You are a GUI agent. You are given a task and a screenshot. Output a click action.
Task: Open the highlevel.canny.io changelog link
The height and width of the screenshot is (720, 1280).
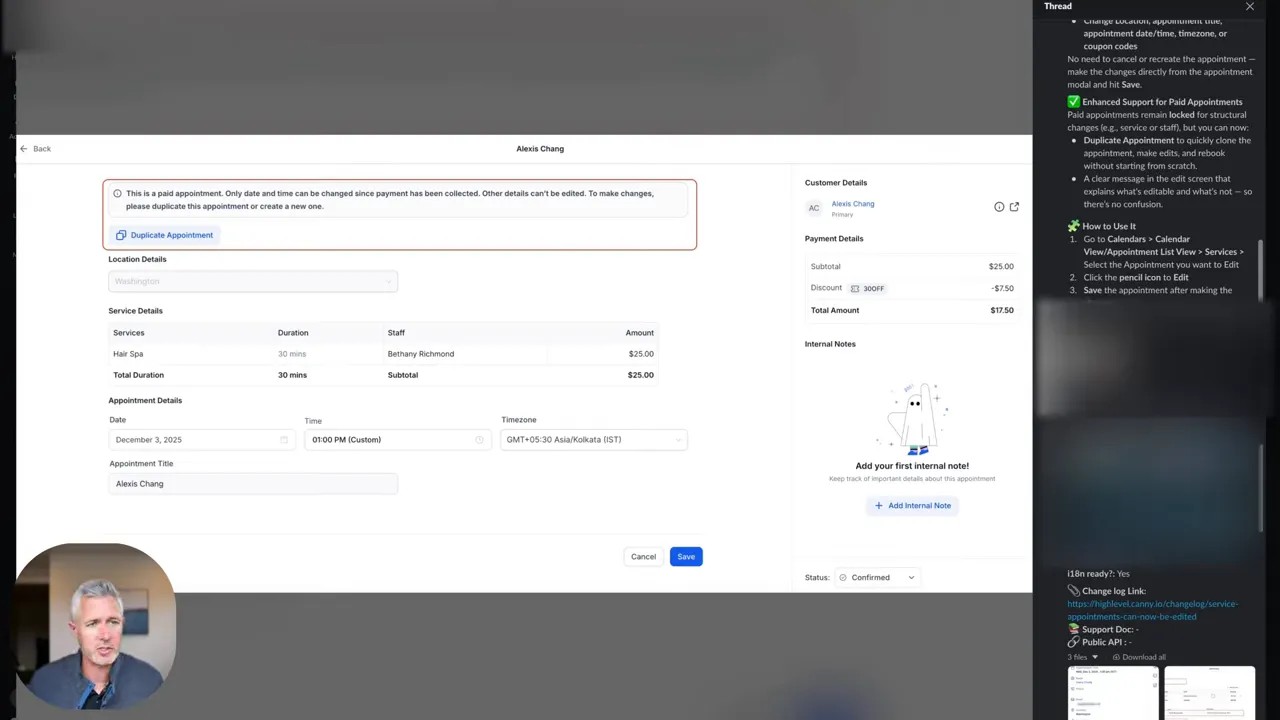(x=1152, y=610)
